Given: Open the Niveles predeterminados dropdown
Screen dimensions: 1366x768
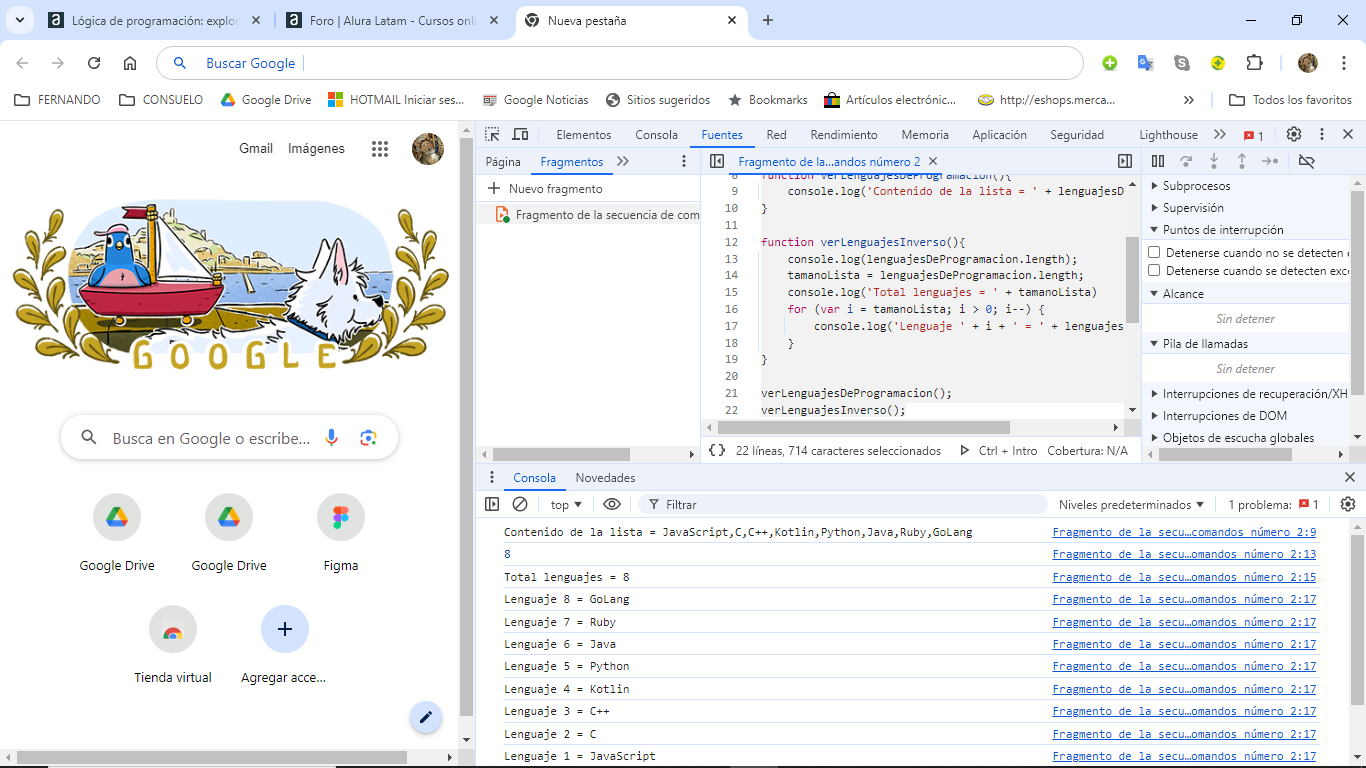Looking at the screenshot, I should pyautogui.click(x=1131, y=505).
